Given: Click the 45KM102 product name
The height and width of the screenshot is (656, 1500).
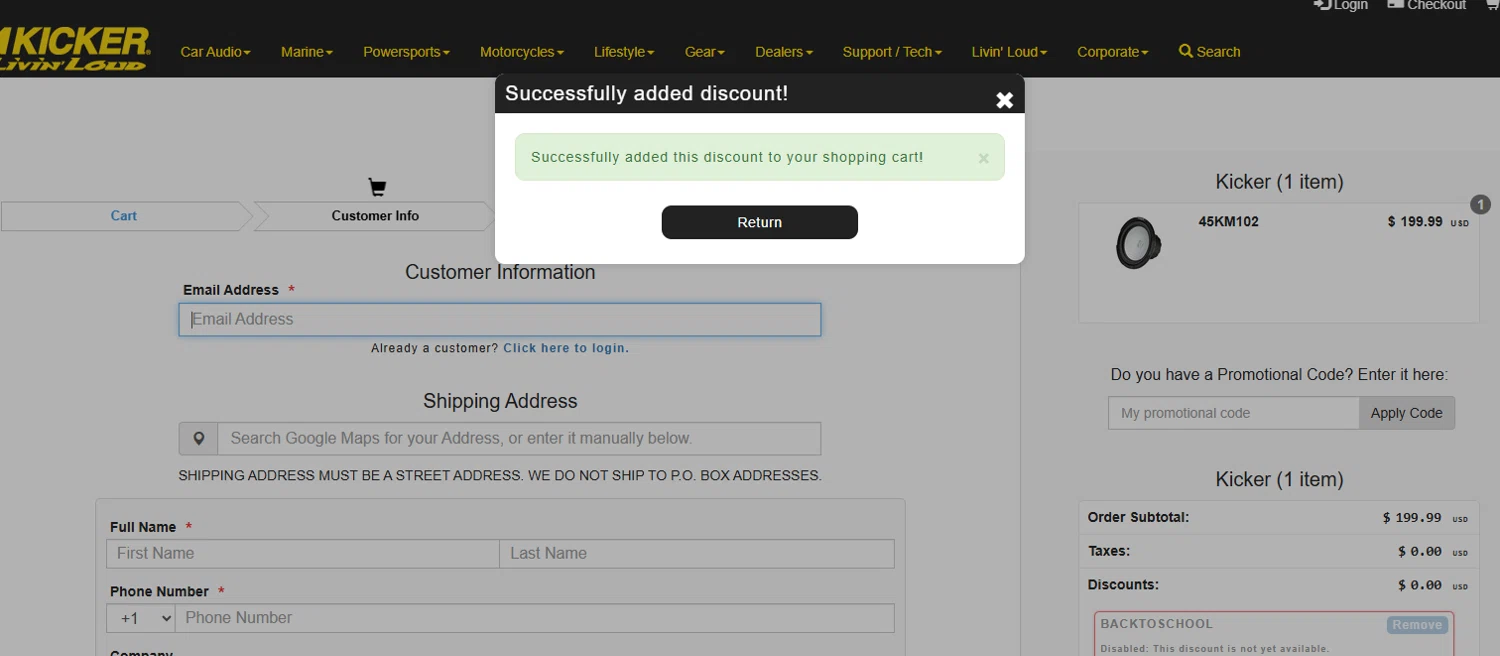Looking at the screenshot, I should tap(1228, 222).
